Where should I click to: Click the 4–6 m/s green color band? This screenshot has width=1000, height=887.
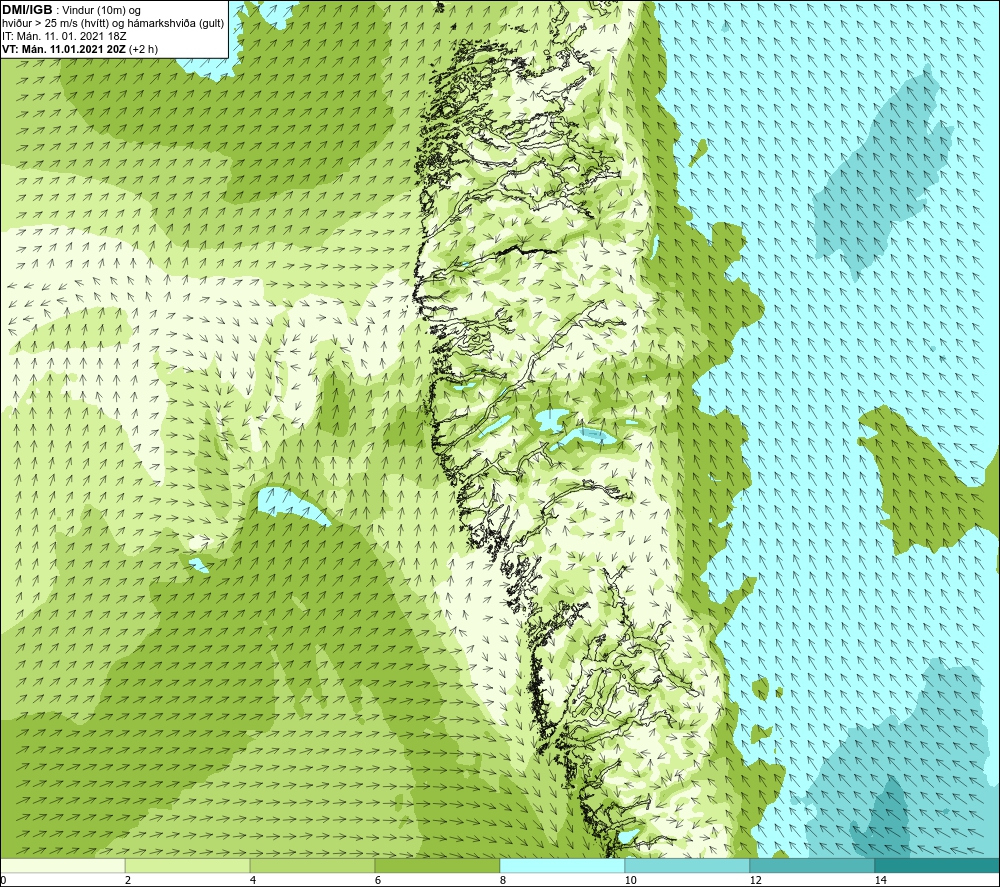(312, 866)
